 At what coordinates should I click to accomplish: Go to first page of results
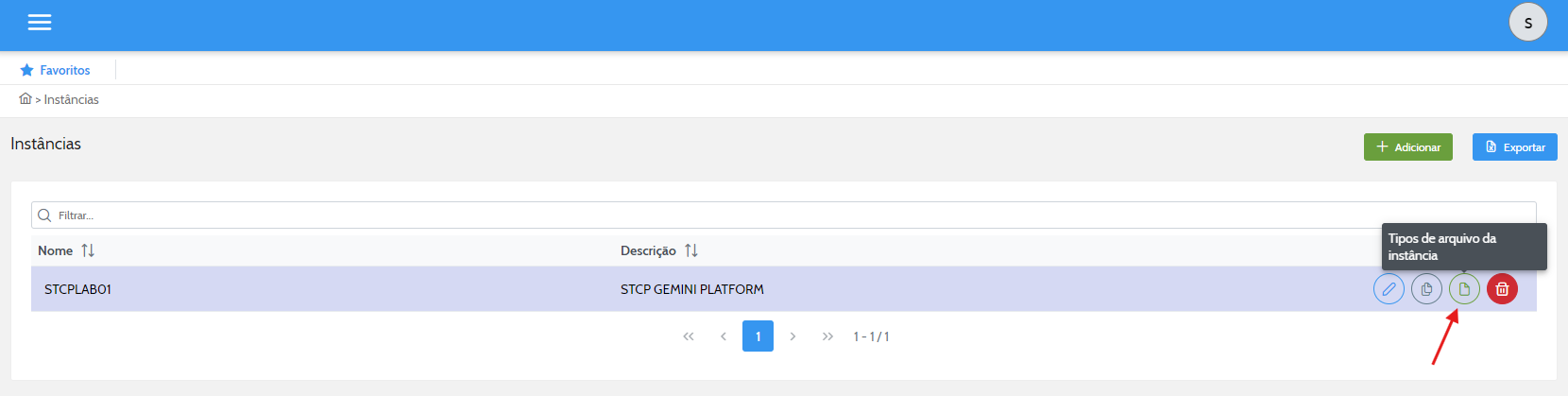tap(689, 336)
